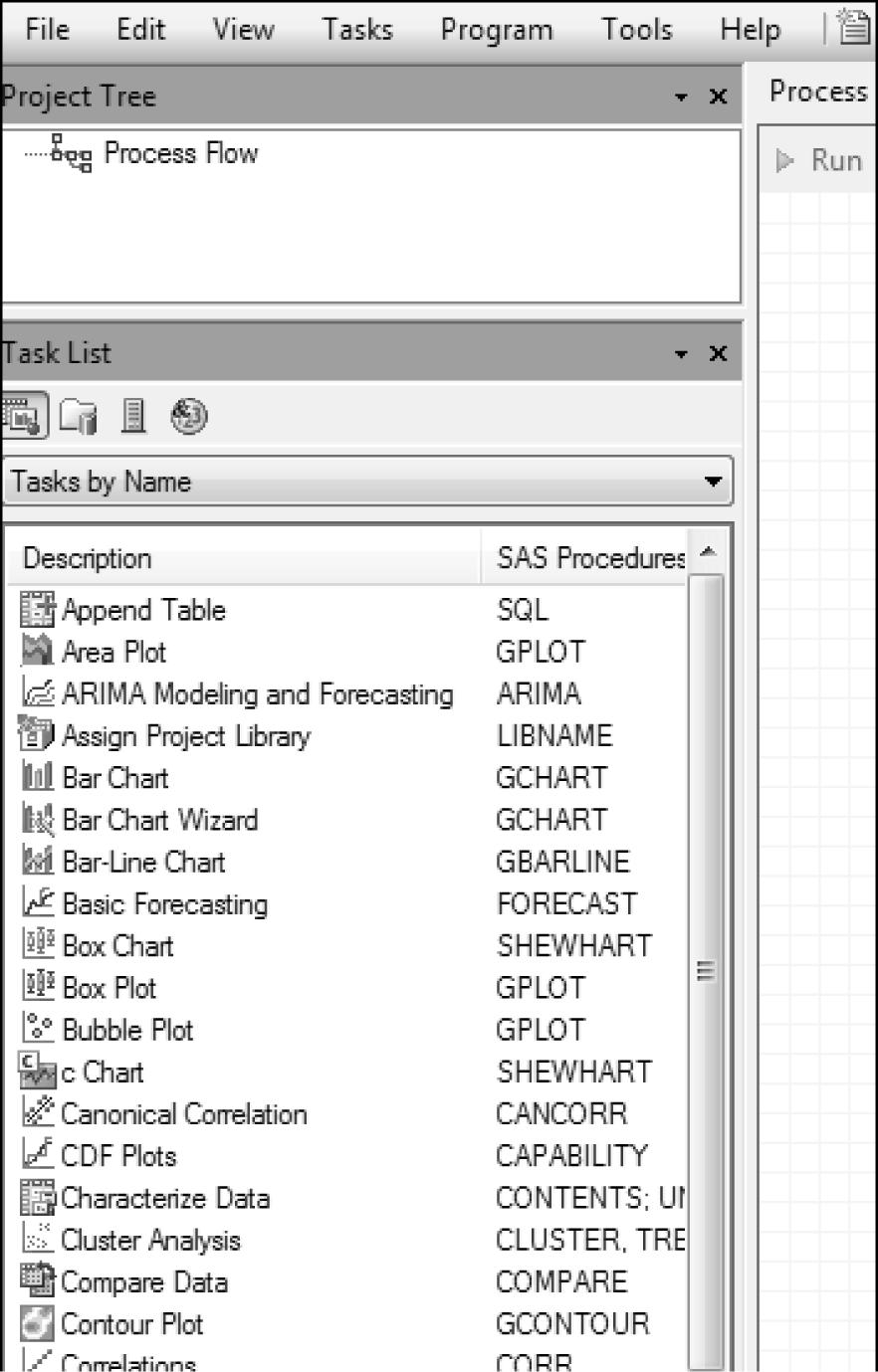878x1372 pixels.
Task: Click the Bubble Plot task icon
Action: [x=38, y=1029]
